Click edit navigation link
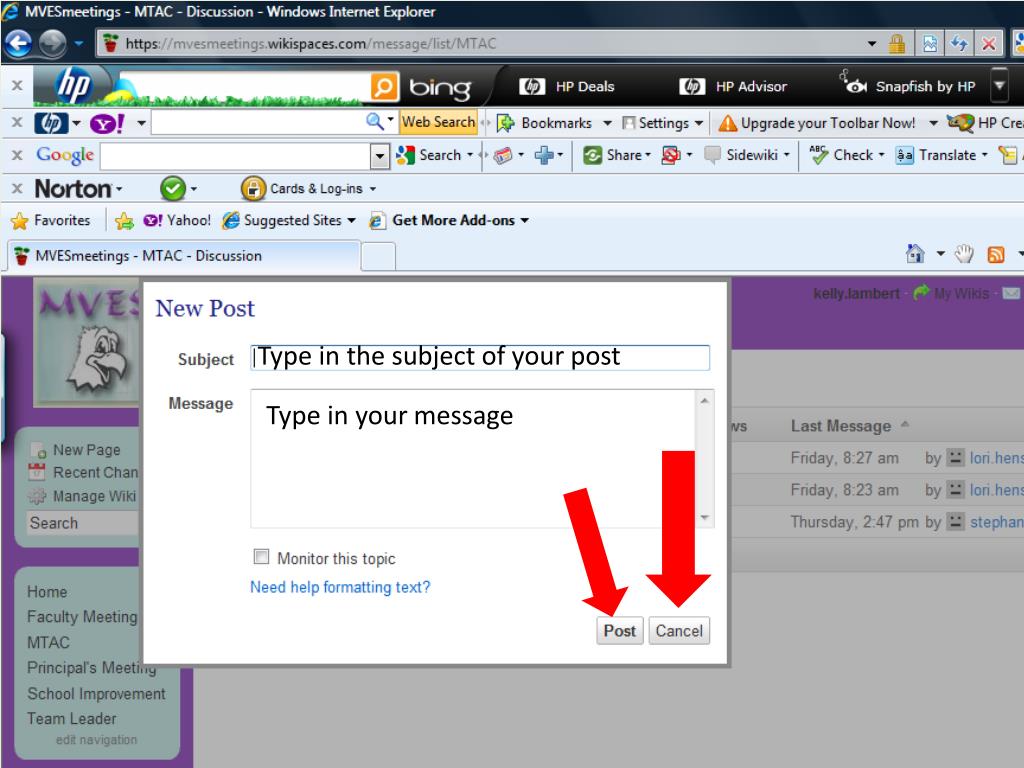Image resolution: width=1024 pixels, height=768 pixels. [97, 740]
